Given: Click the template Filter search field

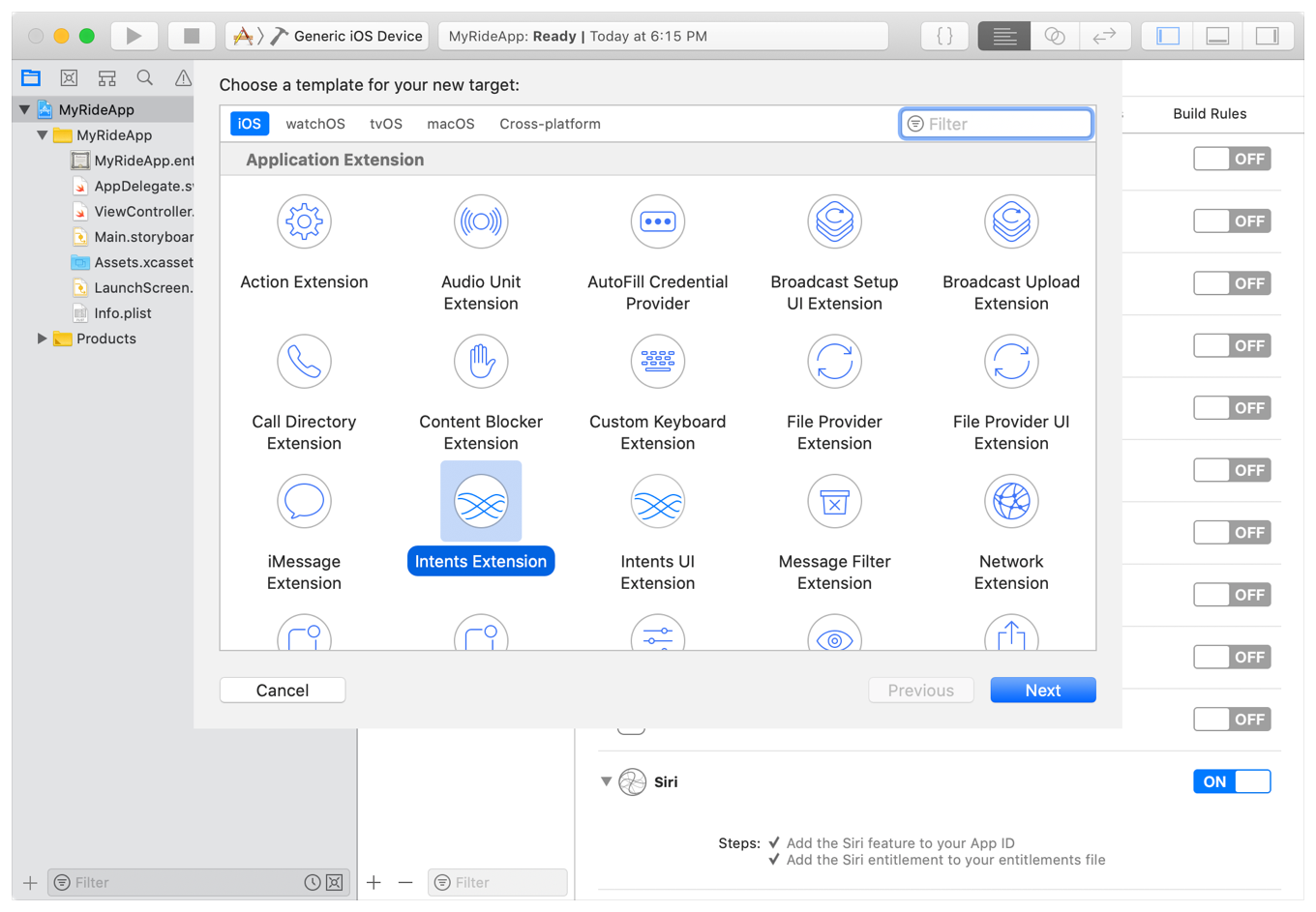Looking at the screenshot, I should pyautogui.click(x=996, y=123).
